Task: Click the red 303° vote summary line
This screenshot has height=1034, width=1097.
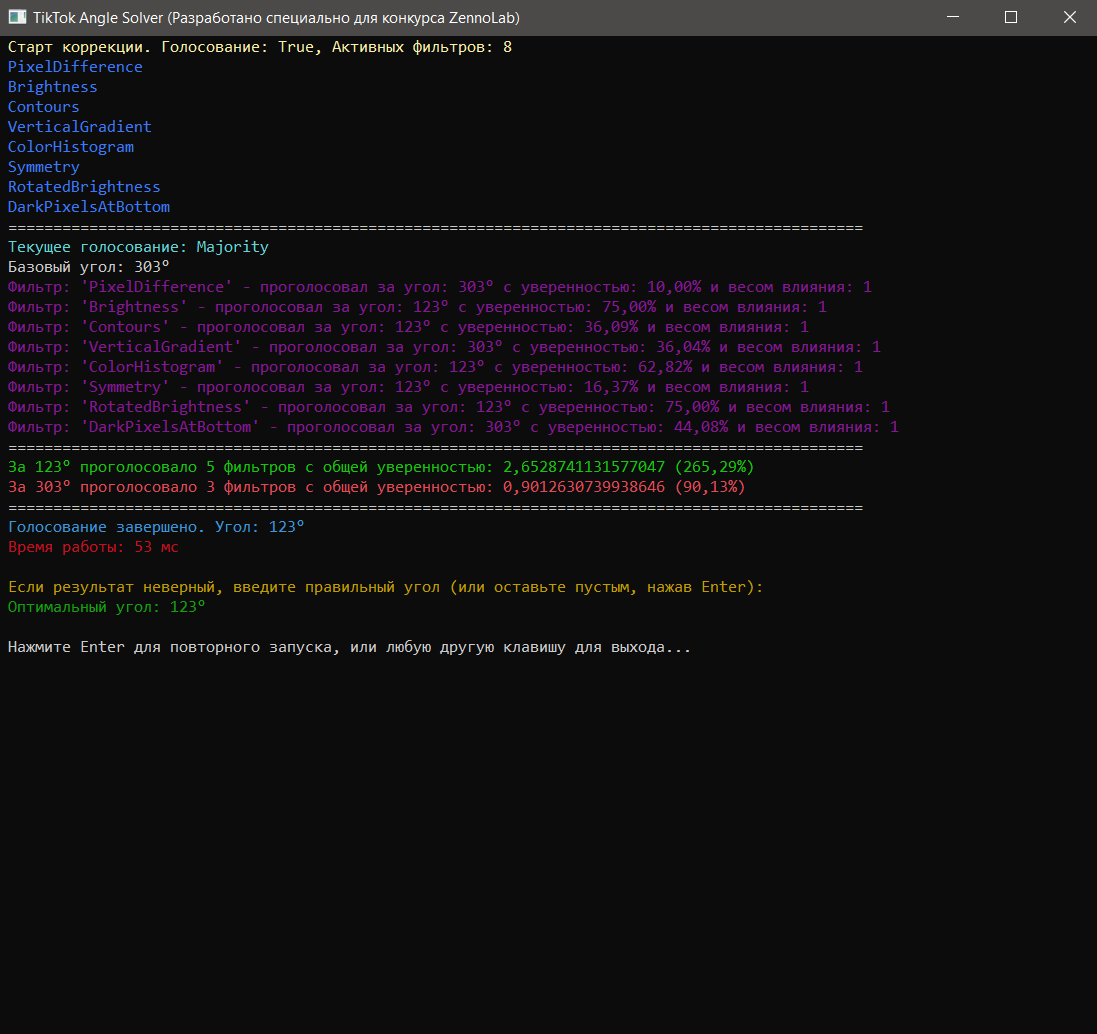Action: click(x=376, y=487)
